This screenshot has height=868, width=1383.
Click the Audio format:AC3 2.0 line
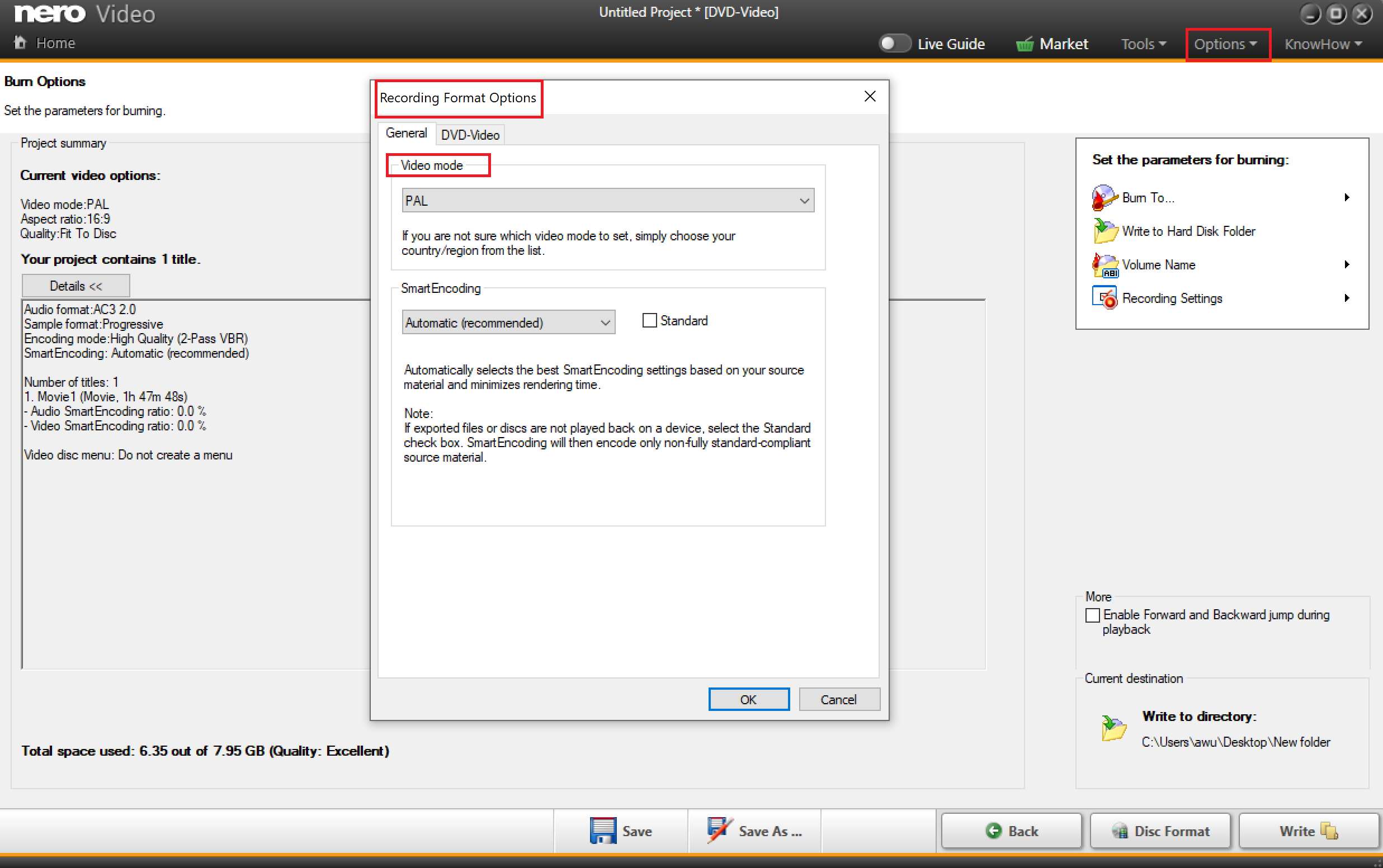(80, 310)
